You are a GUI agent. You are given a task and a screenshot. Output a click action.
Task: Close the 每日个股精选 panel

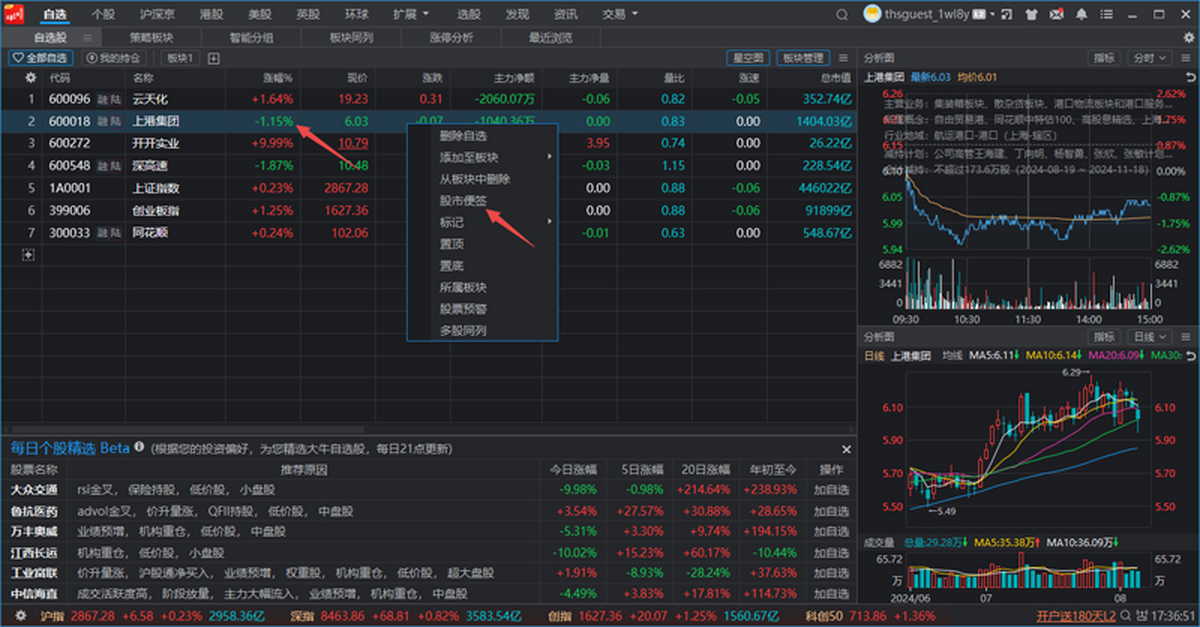[846, 450]
